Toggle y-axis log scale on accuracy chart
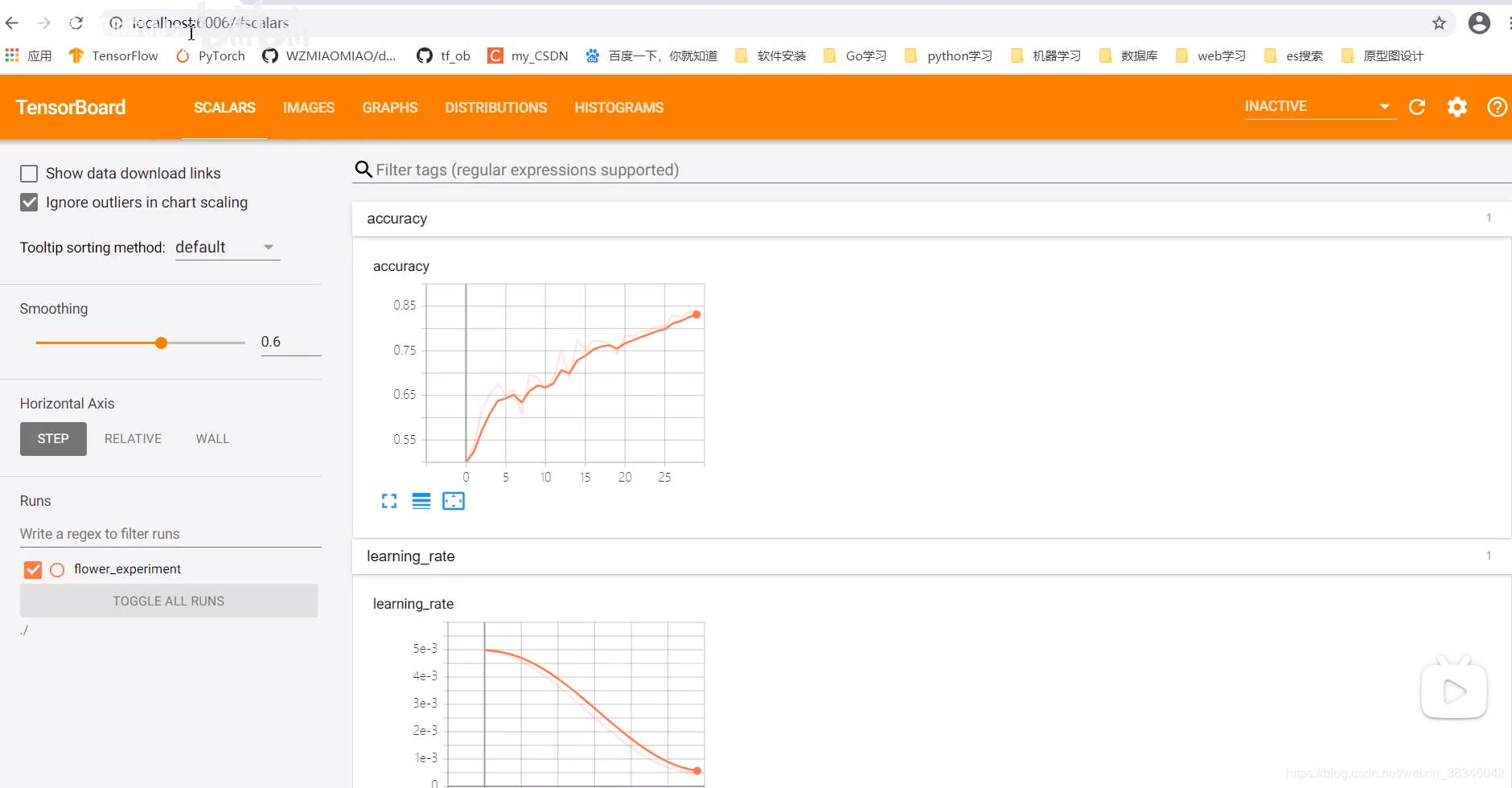1512x788 pixels. [421, 501]
